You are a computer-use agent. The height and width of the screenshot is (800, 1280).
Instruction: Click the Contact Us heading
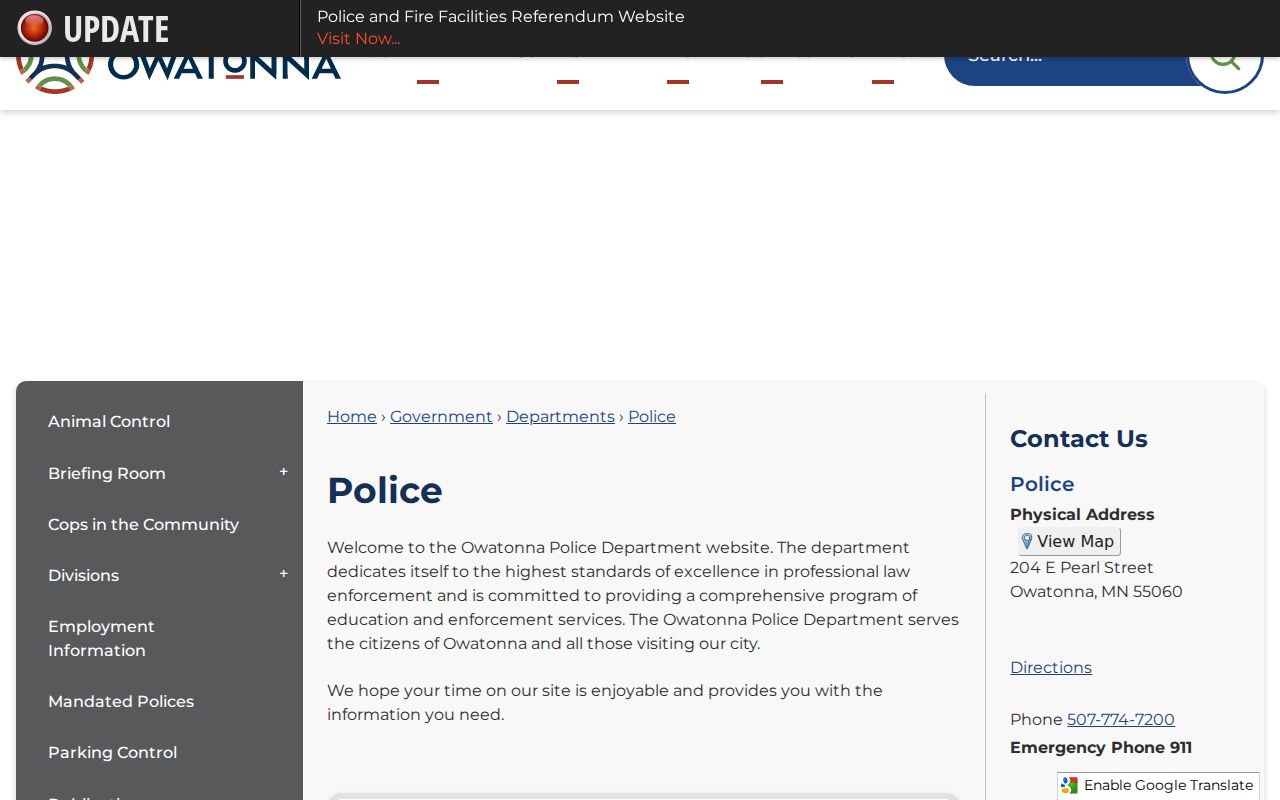point(1079,439)
